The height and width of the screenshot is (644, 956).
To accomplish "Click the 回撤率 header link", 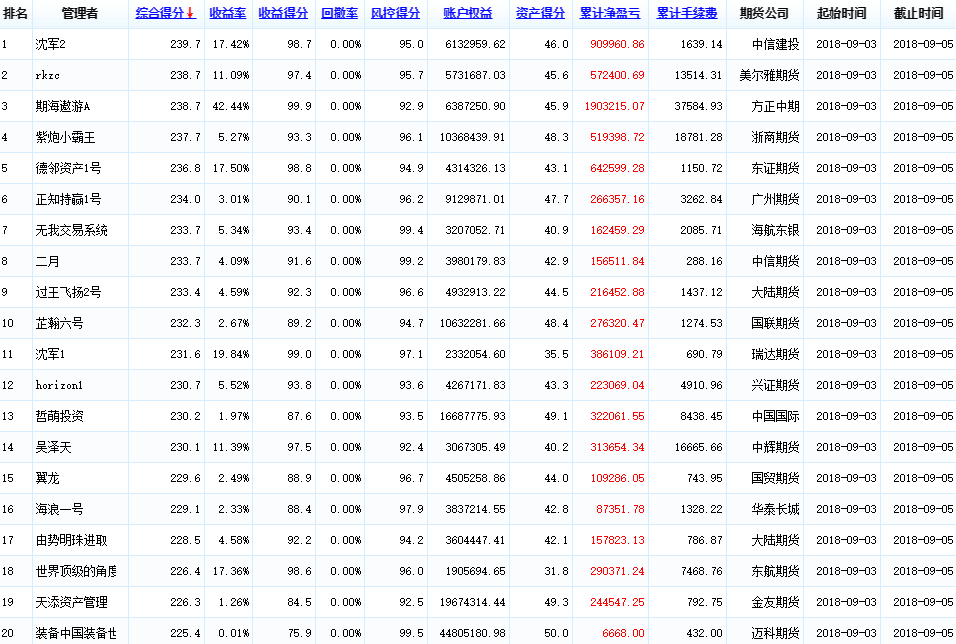I will pyautogui.click(x=340, y=13).
